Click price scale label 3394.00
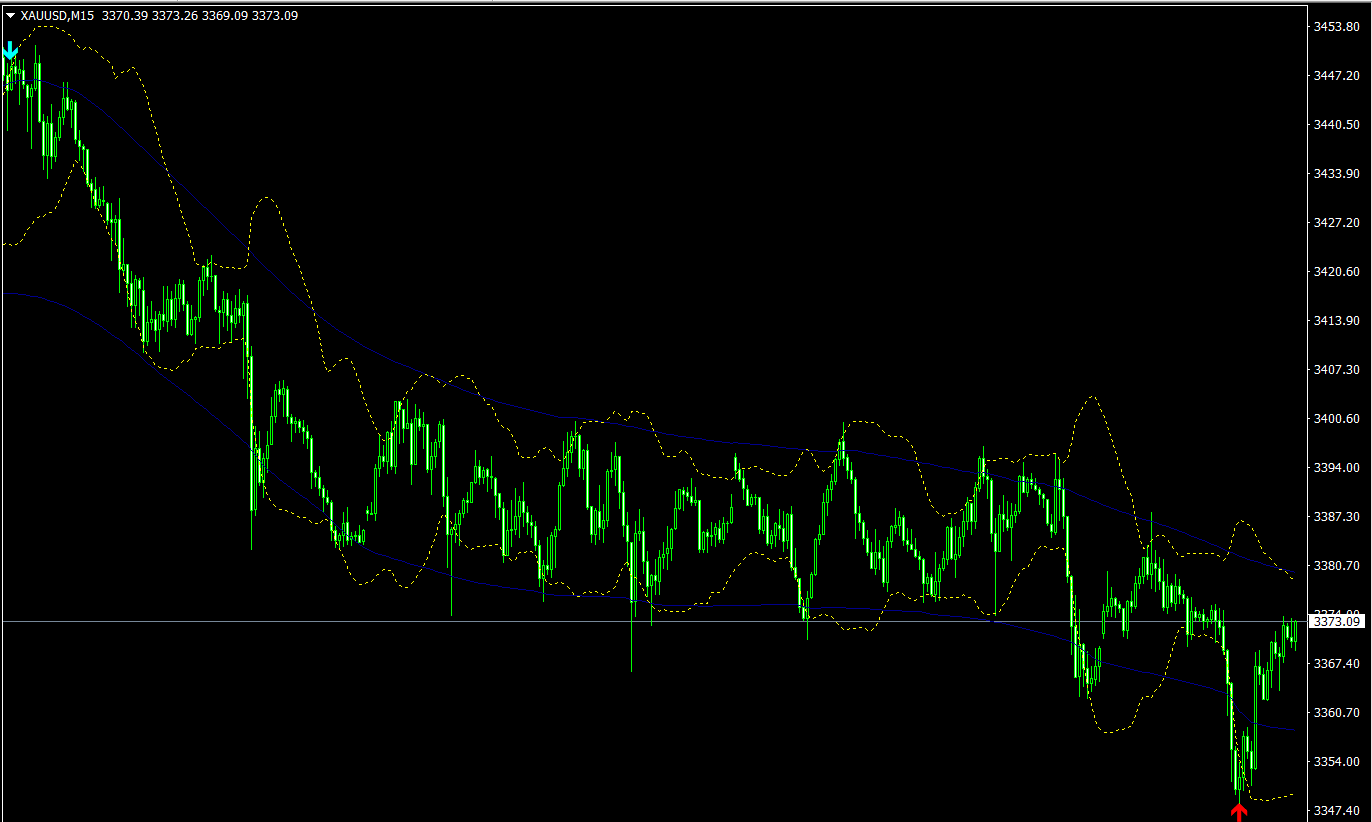1372x822 pixels. (1336, 467)
